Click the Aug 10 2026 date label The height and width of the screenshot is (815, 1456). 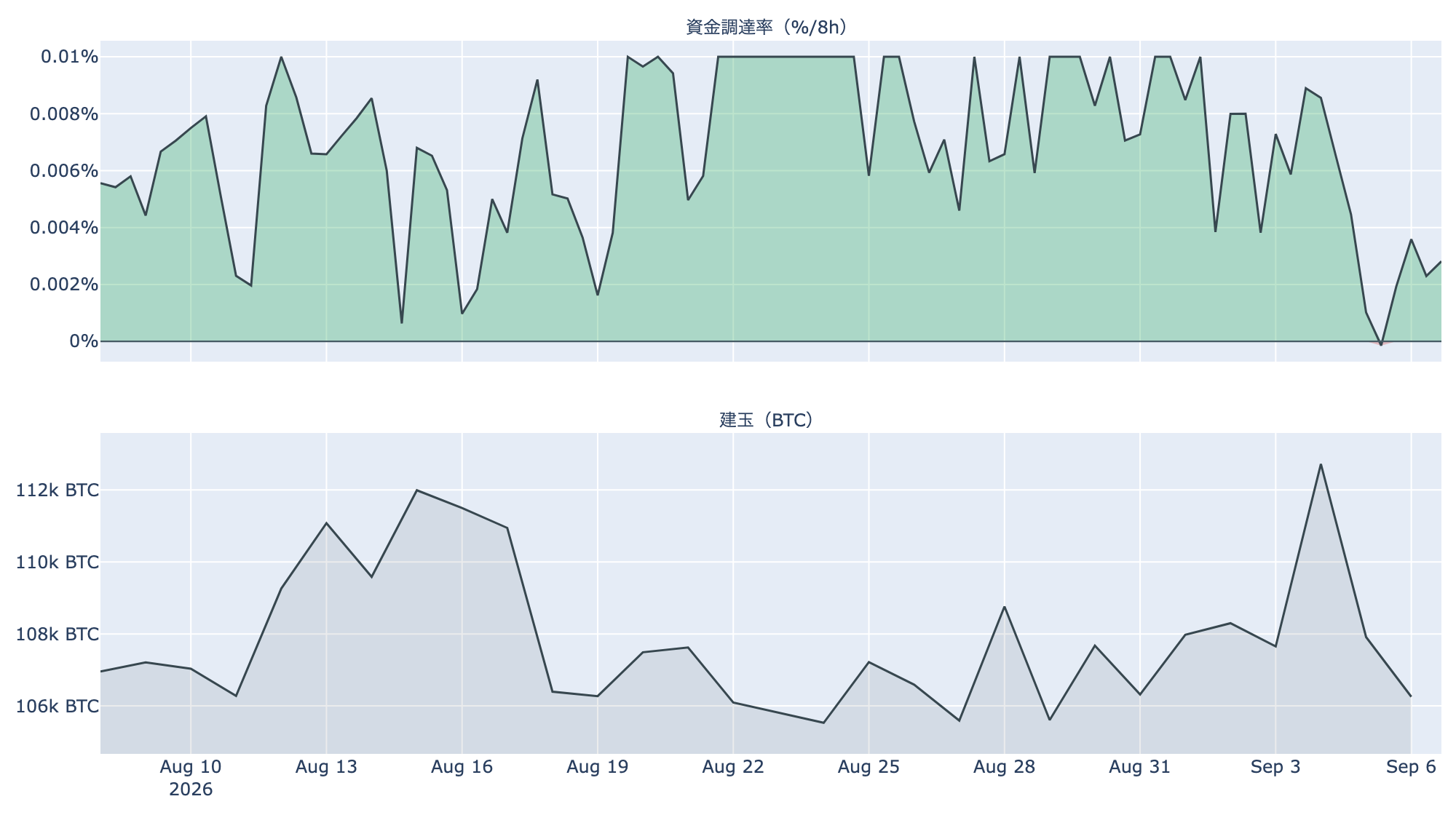pos(191,778)
